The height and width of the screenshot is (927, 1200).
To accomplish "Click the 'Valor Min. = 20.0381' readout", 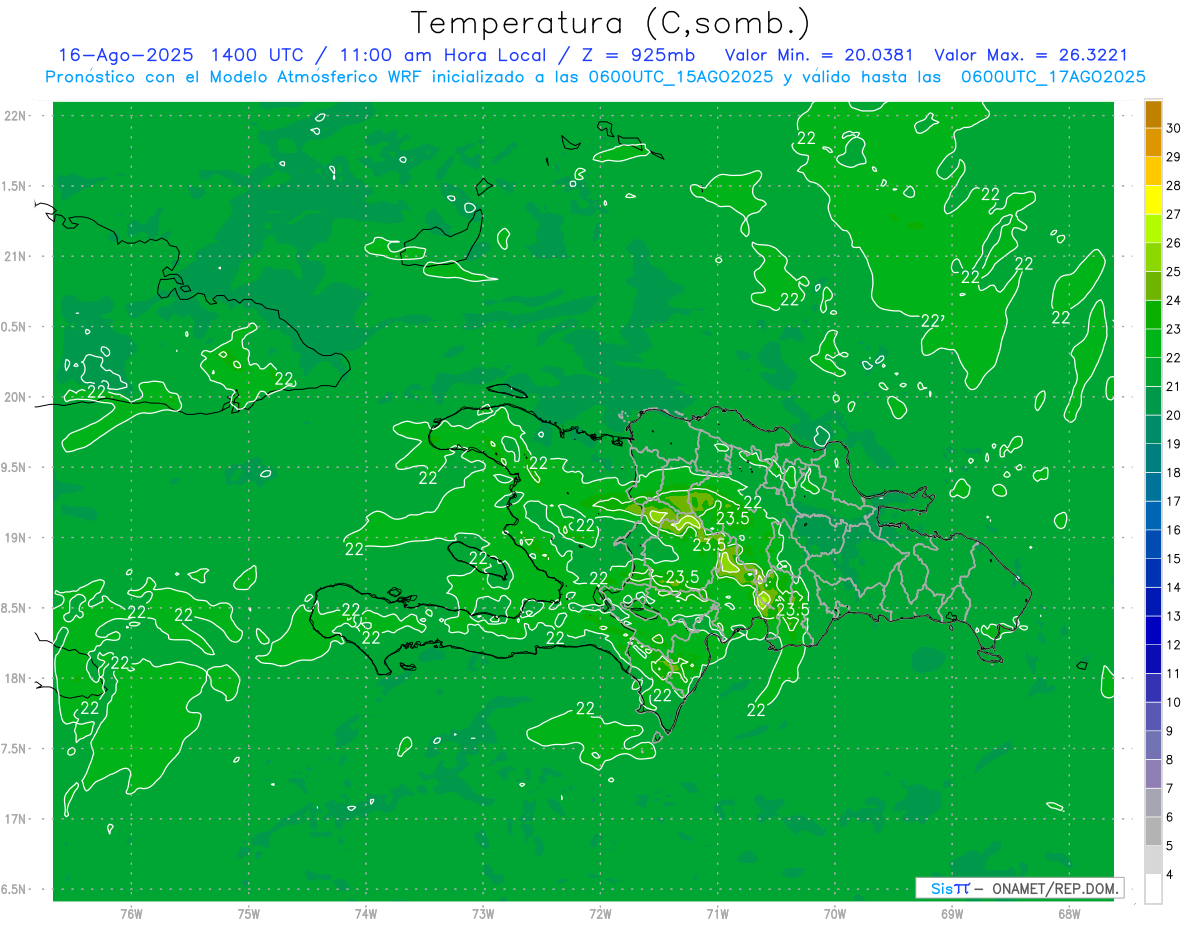I will (x=819, y=55).
